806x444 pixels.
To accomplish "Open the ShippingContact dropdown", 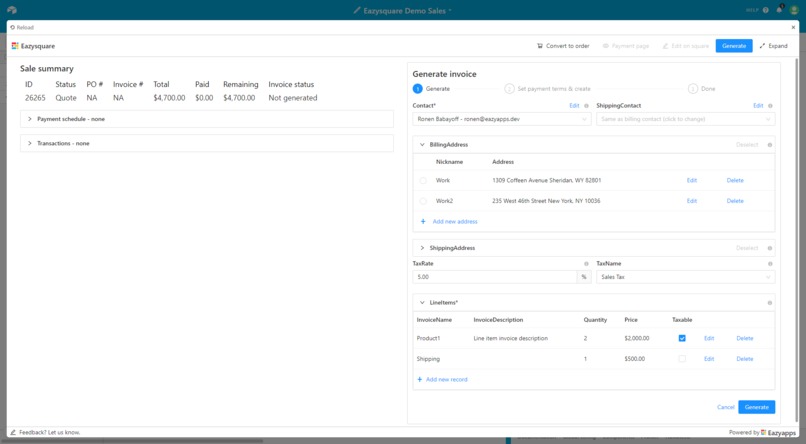I will coord(685,119).
